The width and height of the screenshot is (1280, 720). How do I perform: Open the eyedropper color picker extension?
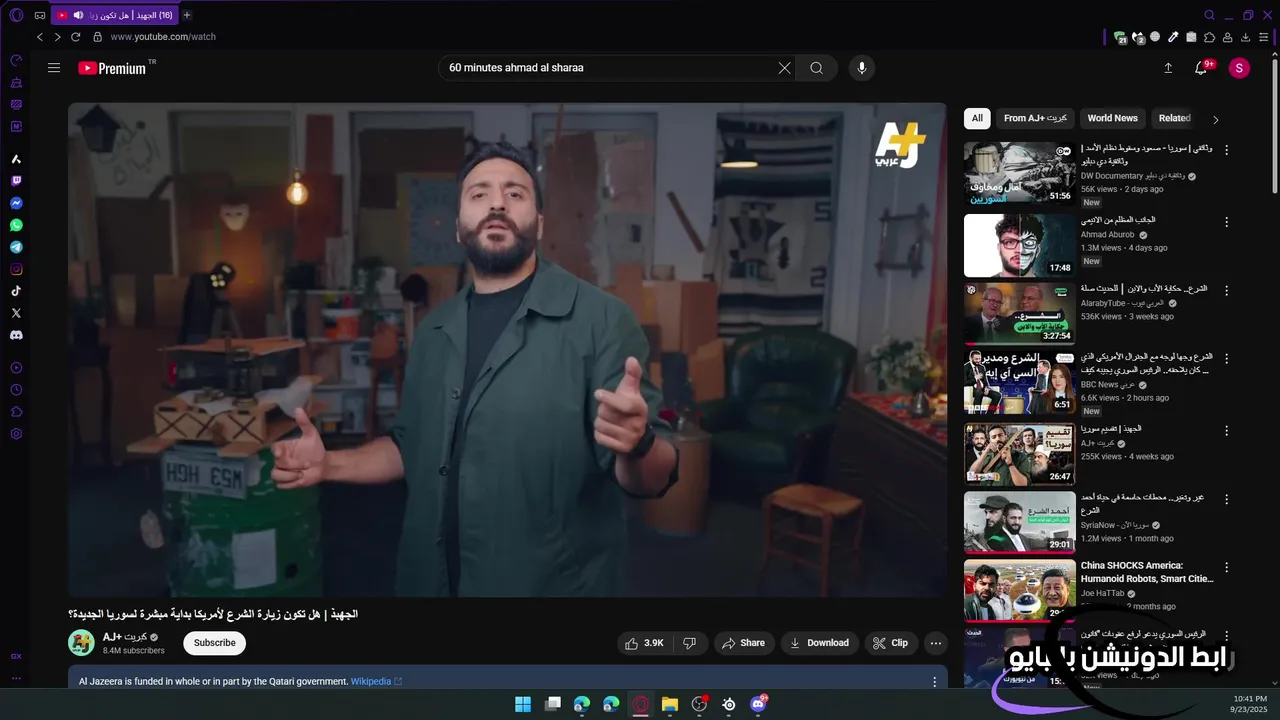pos(1173,37)
